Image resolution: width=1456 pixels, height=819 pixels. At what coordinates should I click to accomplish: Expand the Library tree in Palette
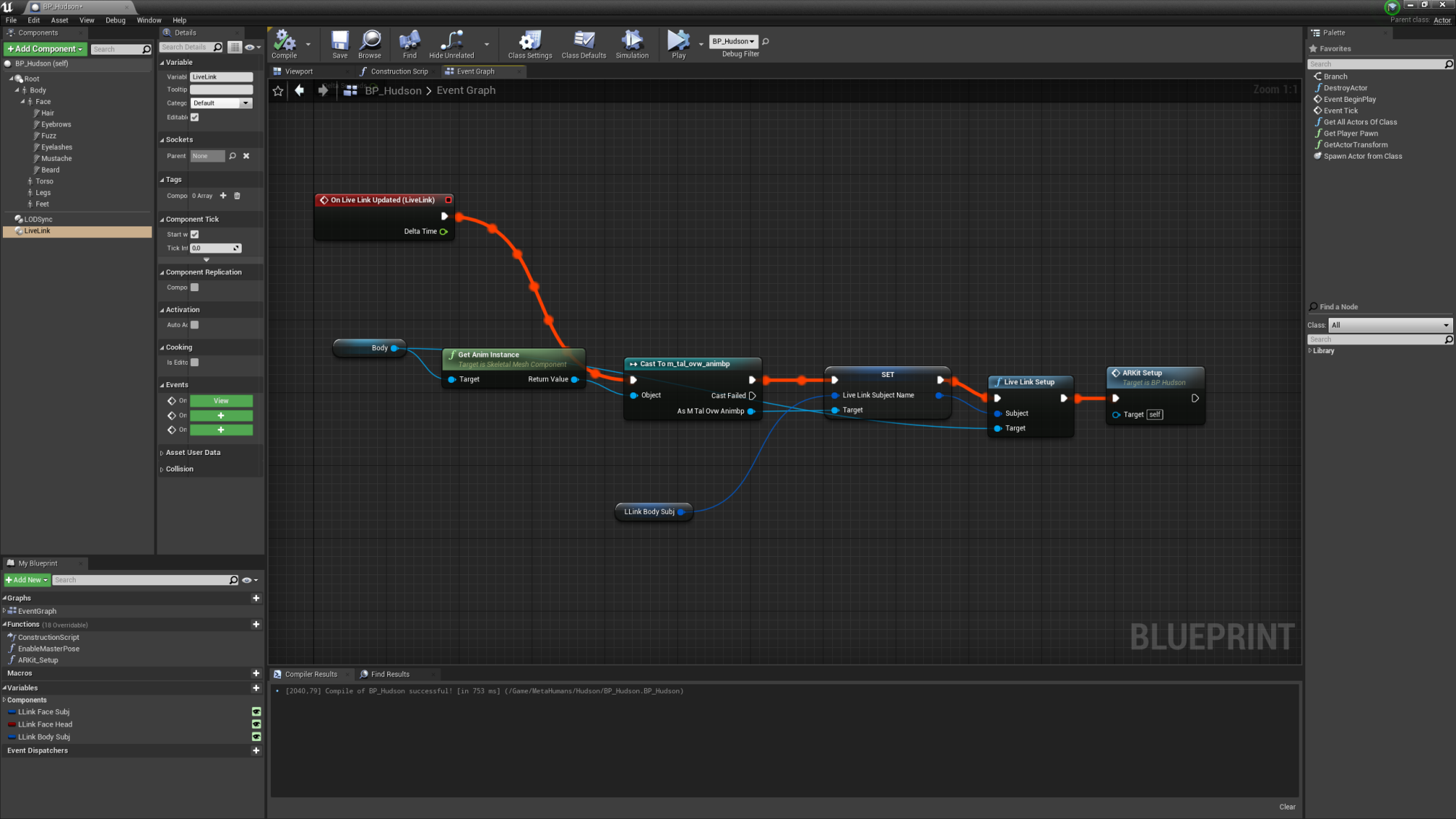(1310, 351)
